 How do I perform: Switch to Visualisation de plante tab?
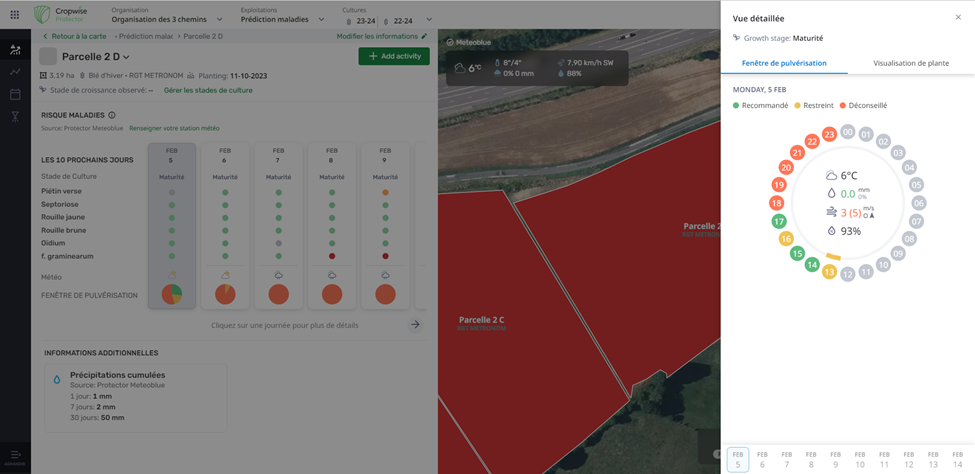[x=911, y=63]
